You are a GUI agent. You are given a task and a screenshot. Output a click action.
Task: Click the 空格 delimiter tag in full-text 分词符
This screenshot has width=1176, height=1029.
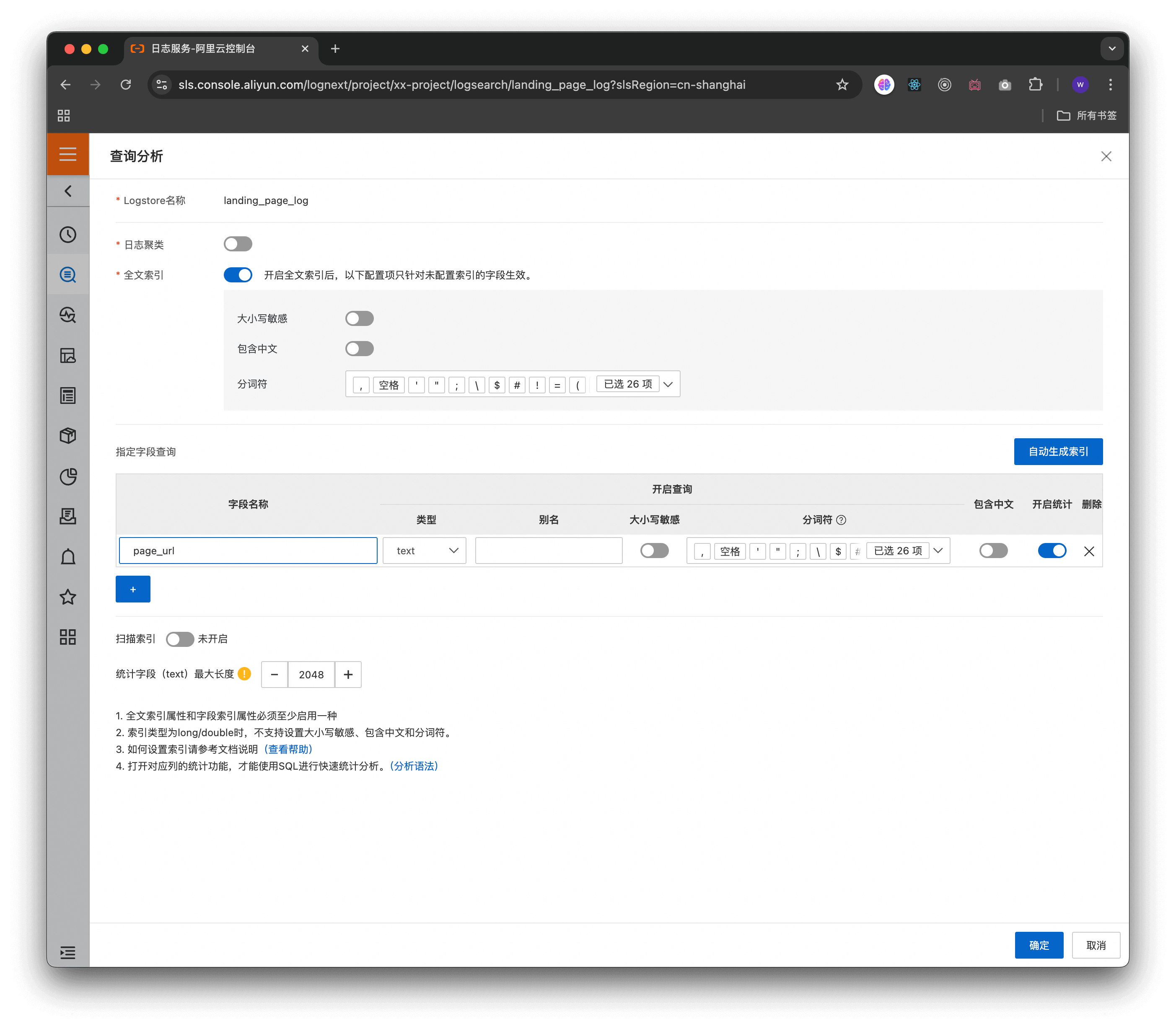(389, 385)
